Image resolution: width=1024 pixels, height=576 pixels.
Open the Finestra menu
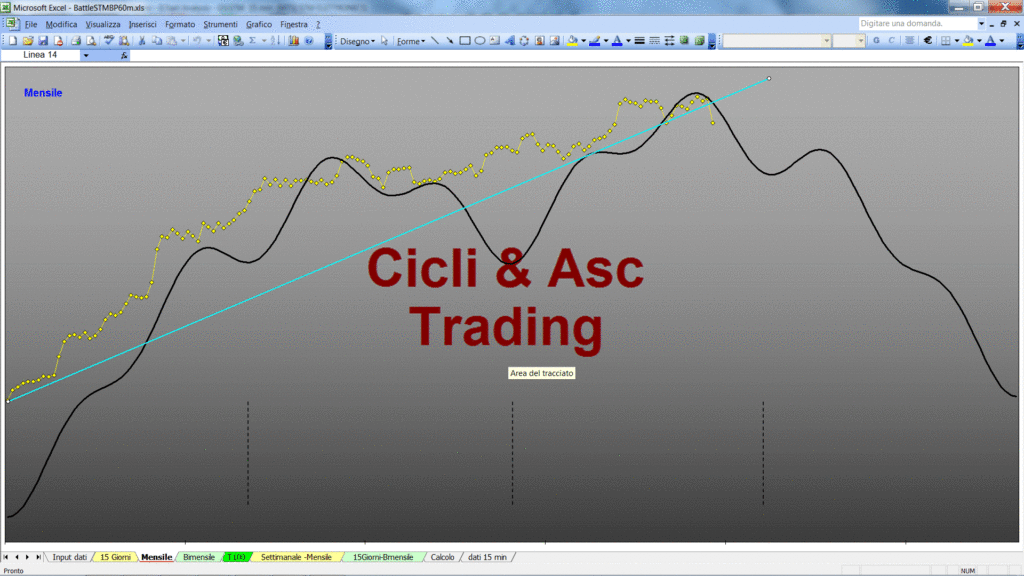(294, 24)
